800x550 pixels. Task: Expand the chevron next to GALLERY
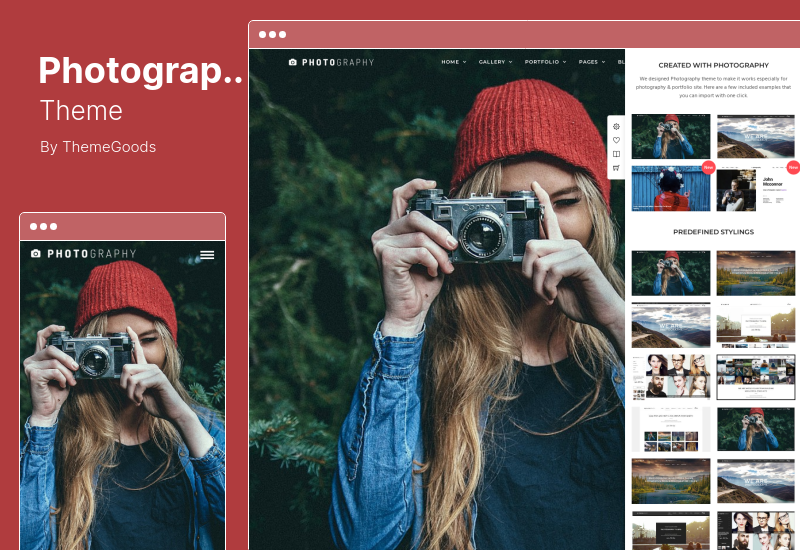(511, 62)
